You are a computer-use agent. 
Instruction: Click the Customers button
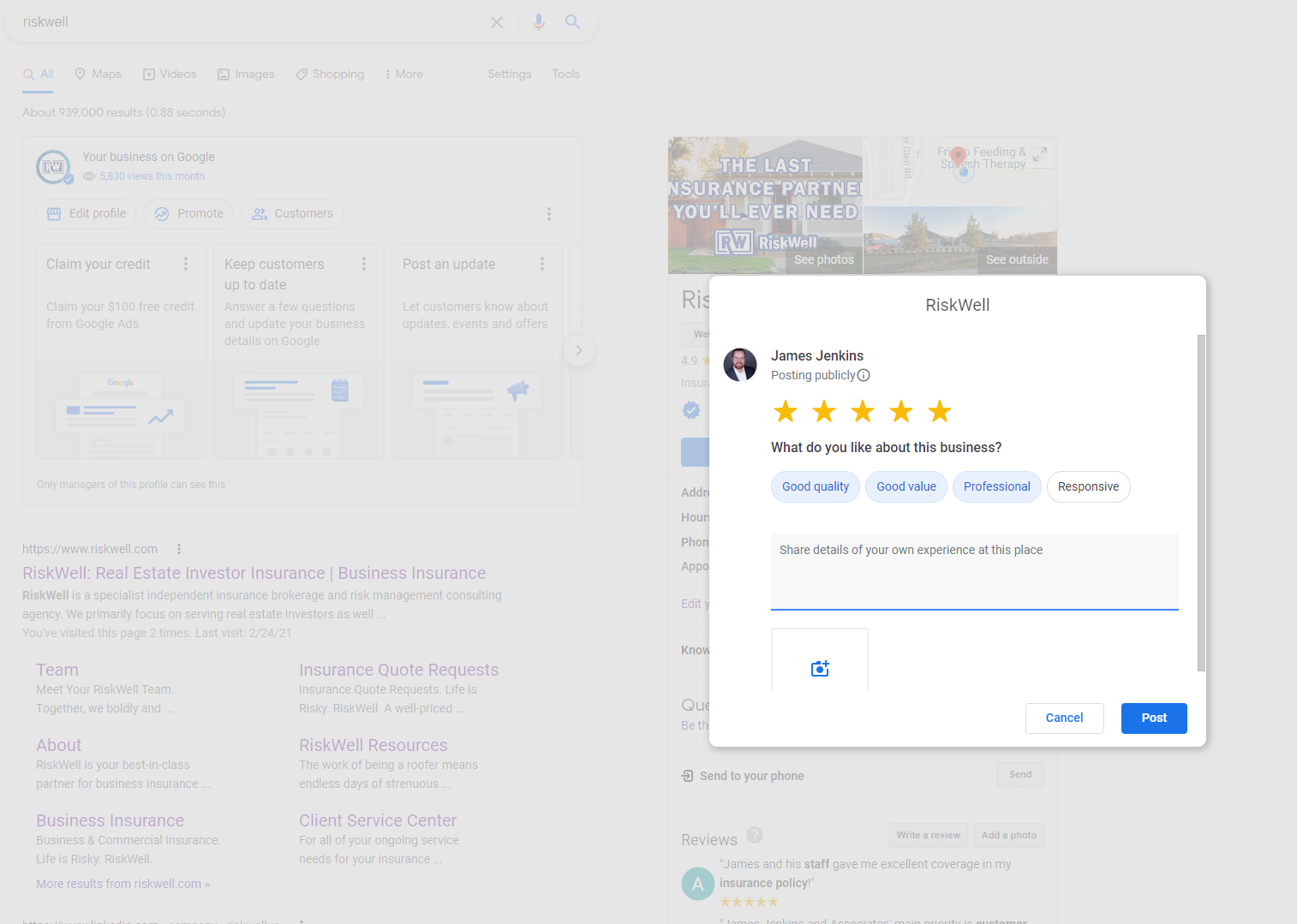pos(292,214)
